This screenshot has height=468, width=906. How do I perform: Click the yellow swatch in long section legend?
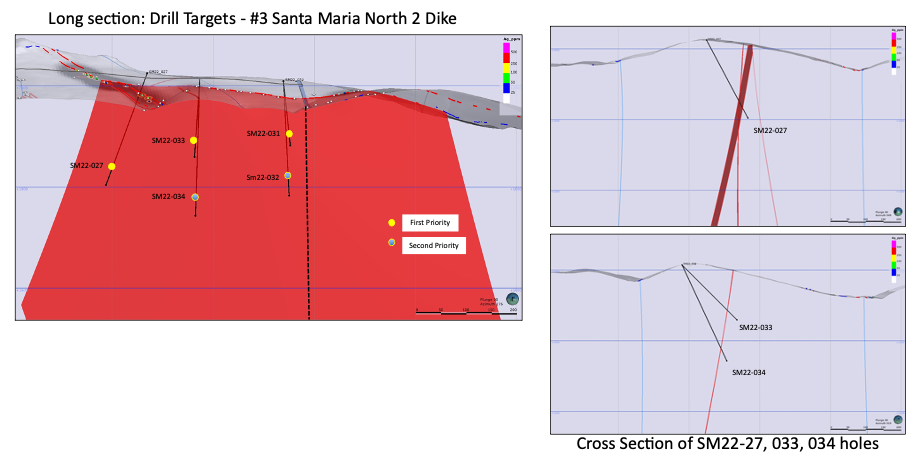[506, 68]
